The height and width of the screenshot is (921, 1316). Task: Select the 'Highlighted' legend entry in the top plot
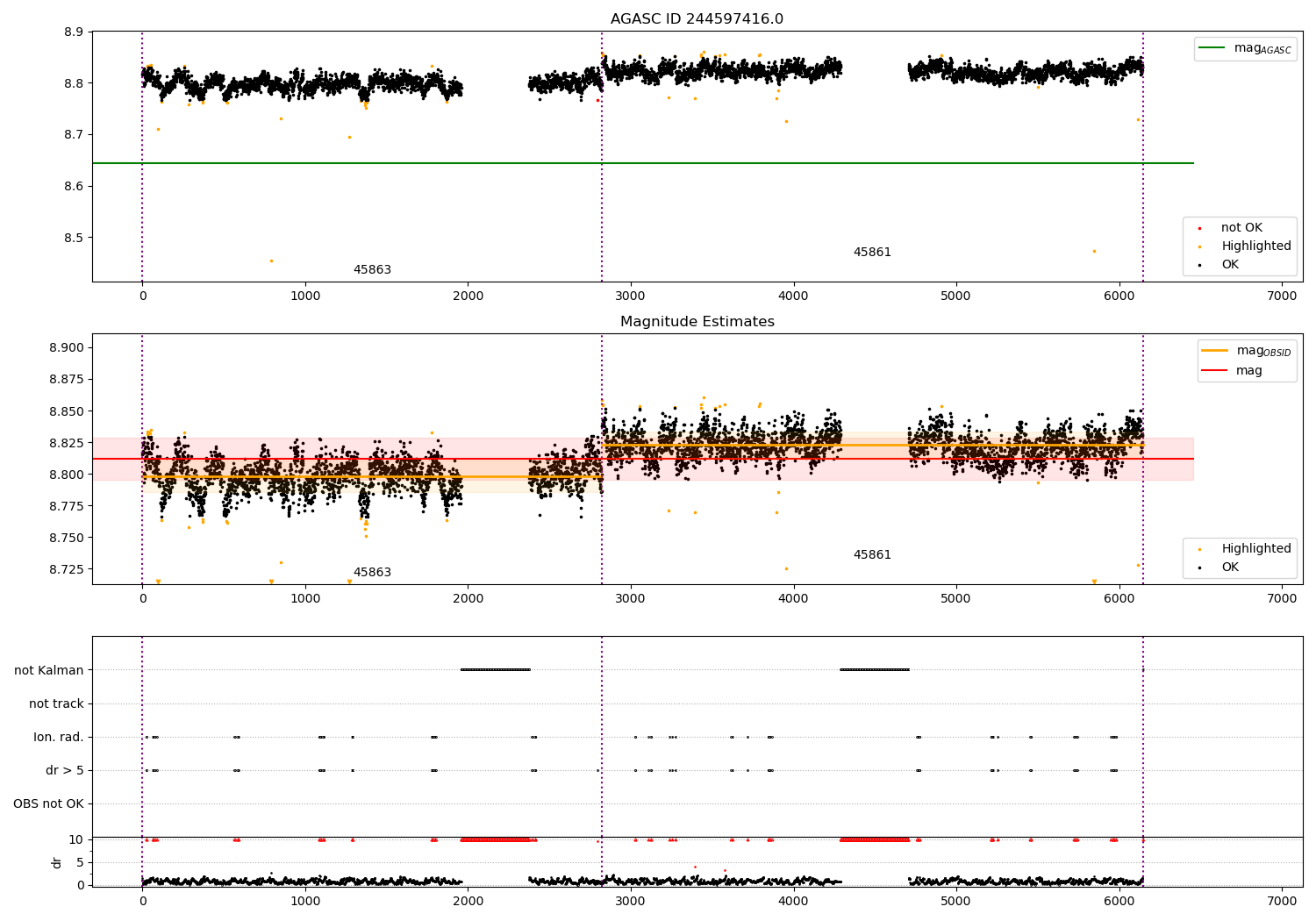[1256, 246]
